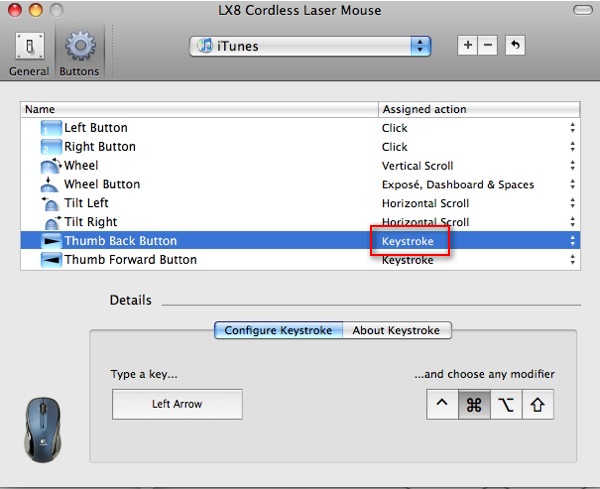Click the Wheel Button row icon

(49, 184)
